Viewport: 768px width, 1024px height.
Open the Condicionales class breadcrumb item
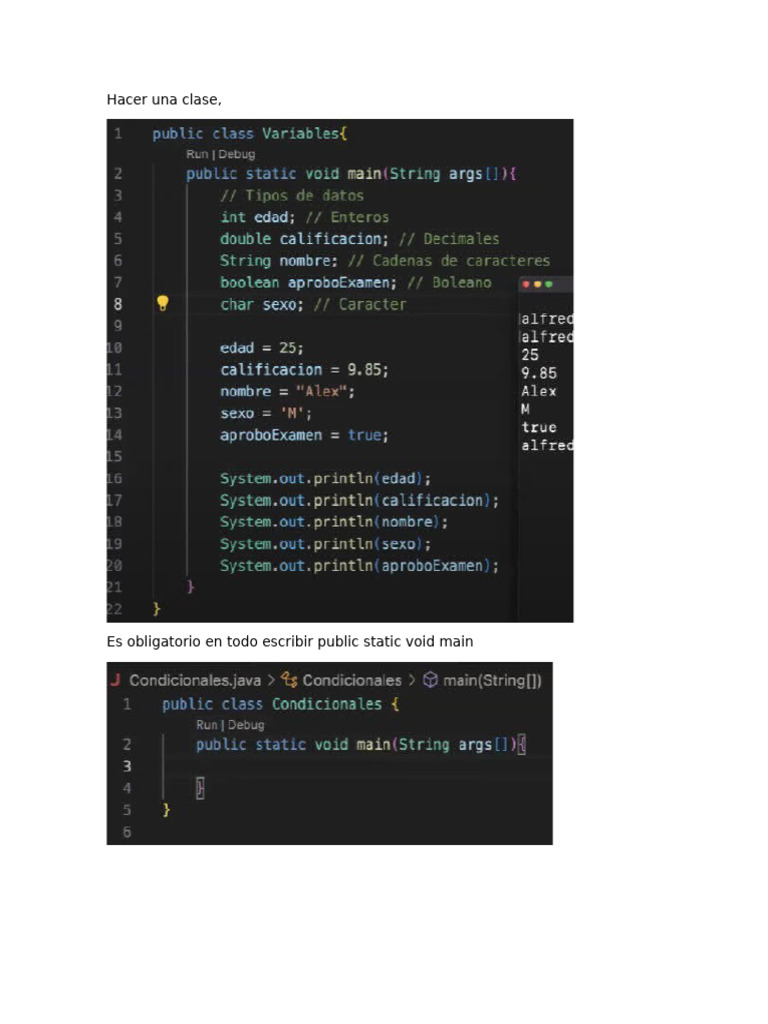pos(352,680)
